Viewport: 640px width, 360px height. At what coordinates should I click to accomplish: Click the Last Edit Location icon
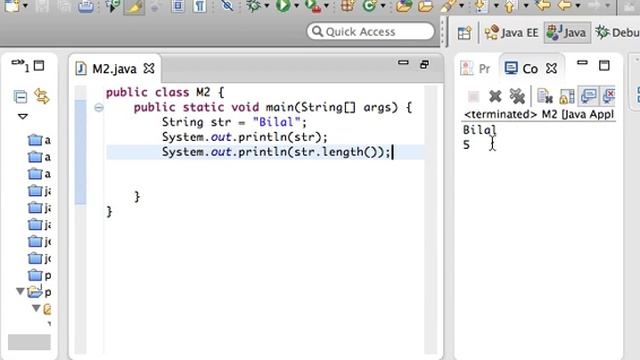click(543, 6)
